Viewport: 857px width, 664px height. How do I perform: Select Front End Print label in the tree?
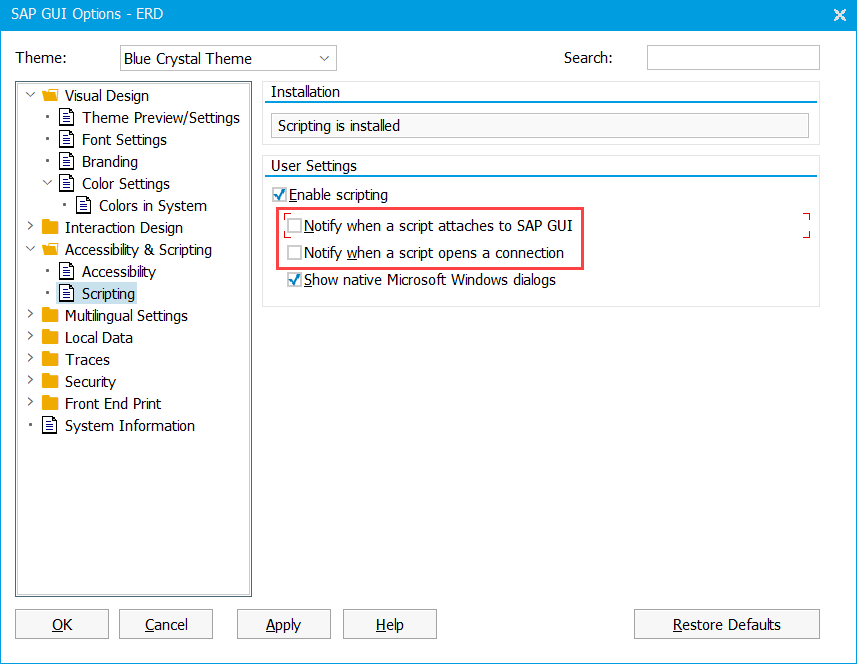pyautogui.click(x=113, y=404)
